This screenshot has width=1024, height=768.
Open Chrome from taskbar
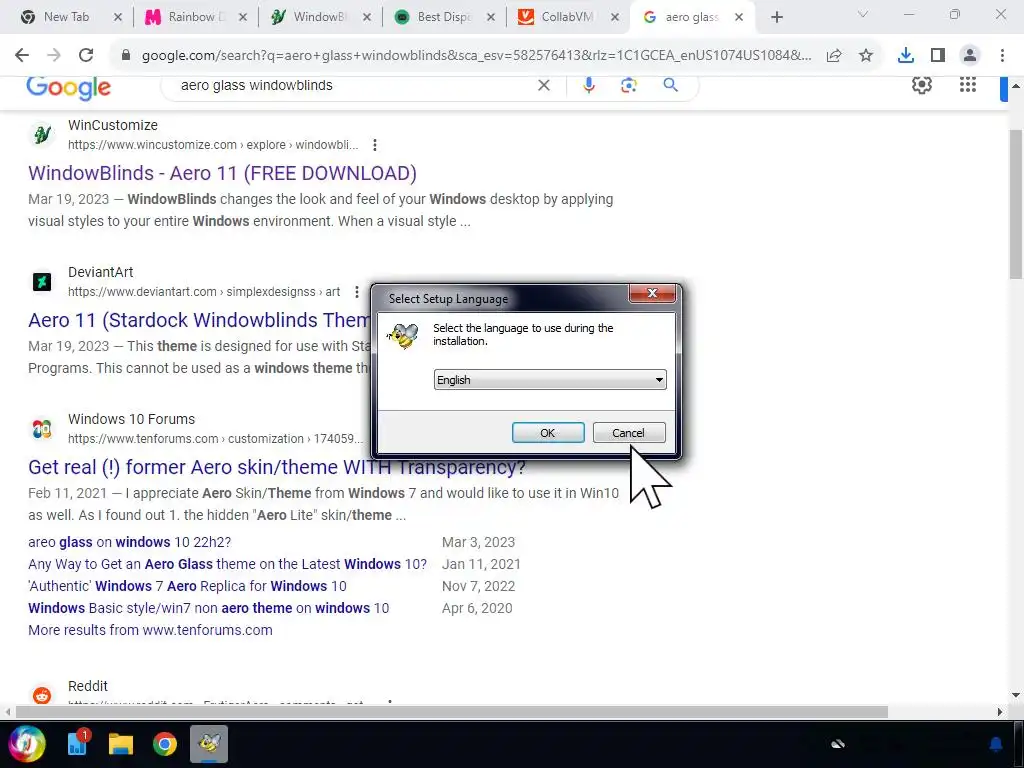coord(165,744)
